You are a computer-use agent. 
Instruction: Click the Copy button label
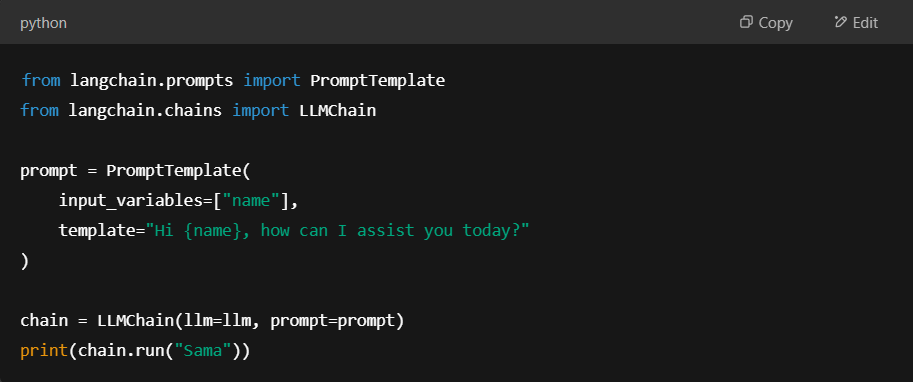tap(776, 23)
